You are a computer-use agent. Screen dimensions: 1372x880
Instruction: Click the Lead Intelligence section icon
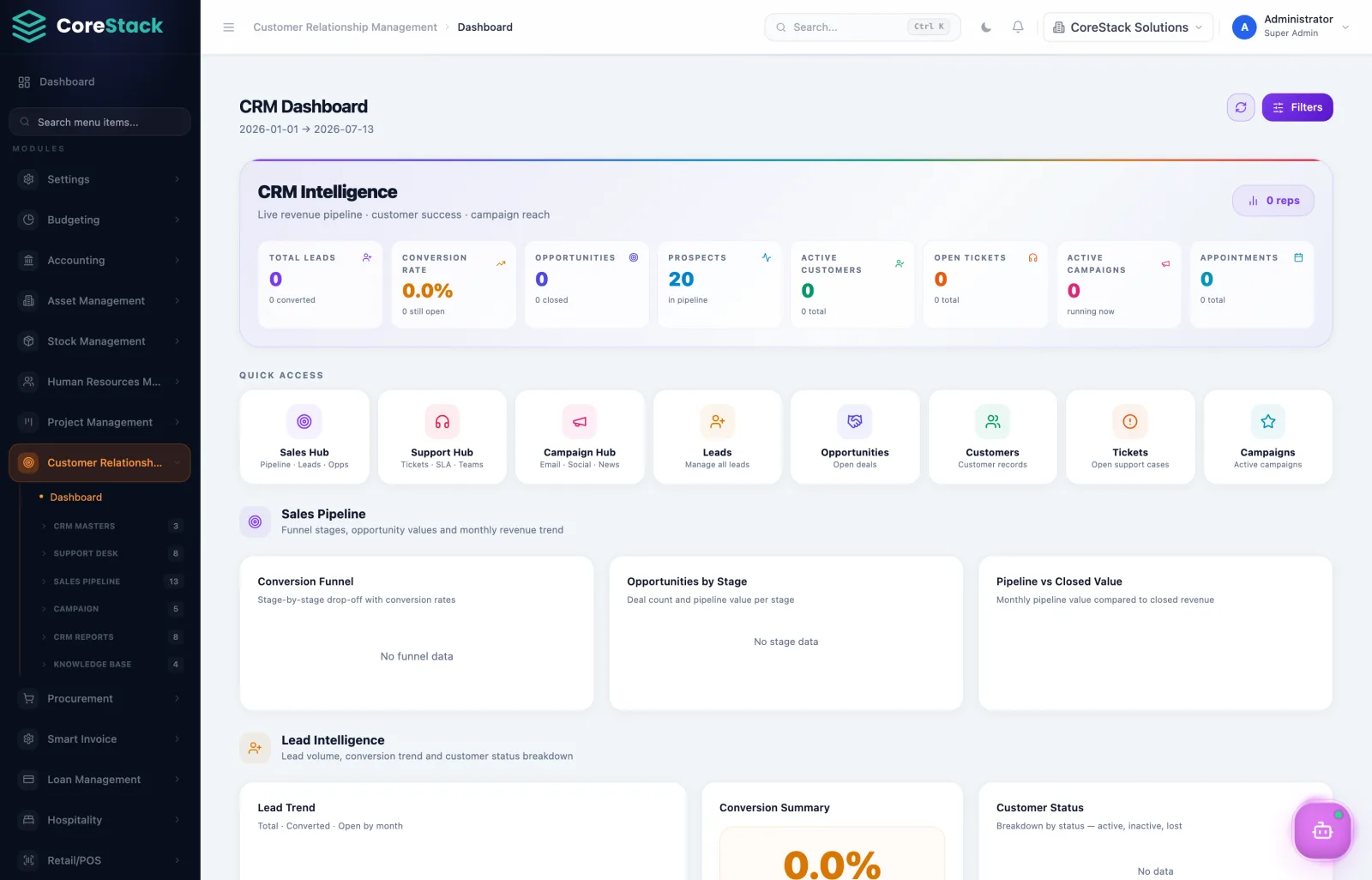click(256, 748)
